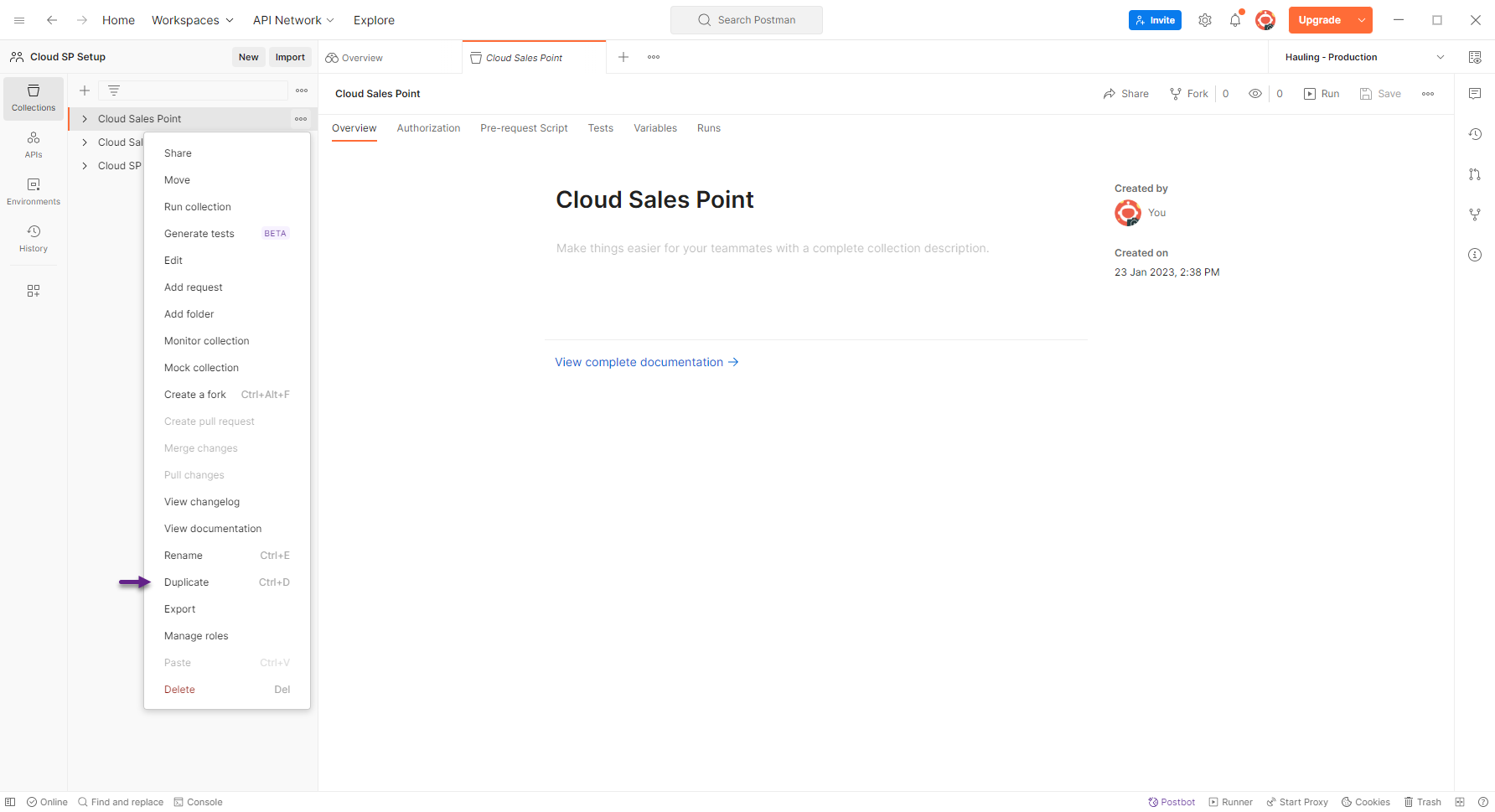Open collection header three-dot options

click(1428, 94)
